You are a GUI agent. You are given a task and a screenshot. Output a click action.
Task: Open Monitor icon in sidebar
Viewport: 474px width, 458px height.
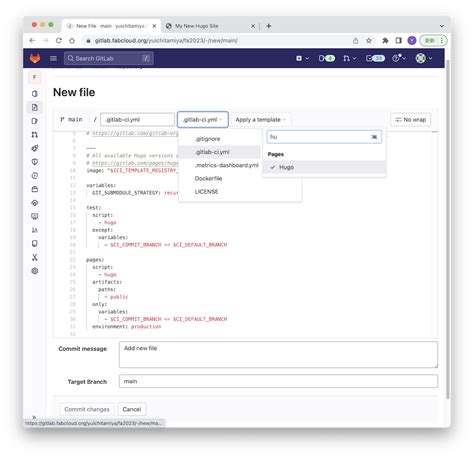[35, 216]
